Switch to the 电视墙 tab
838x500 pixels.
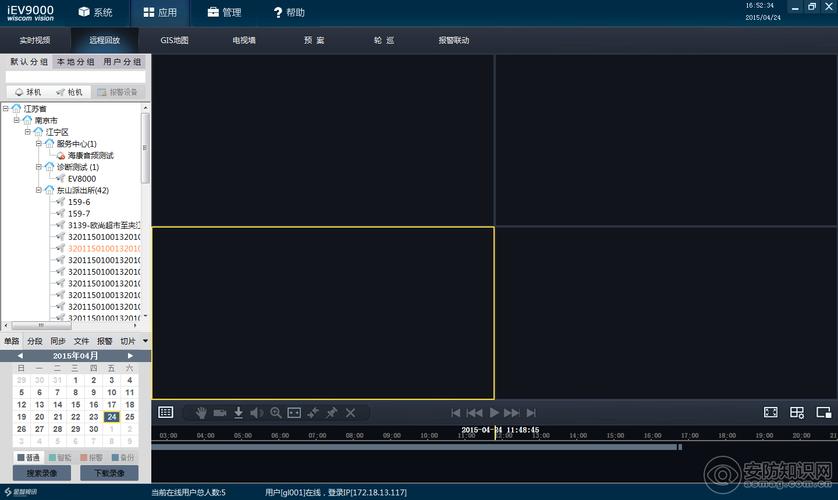point(244,40)
